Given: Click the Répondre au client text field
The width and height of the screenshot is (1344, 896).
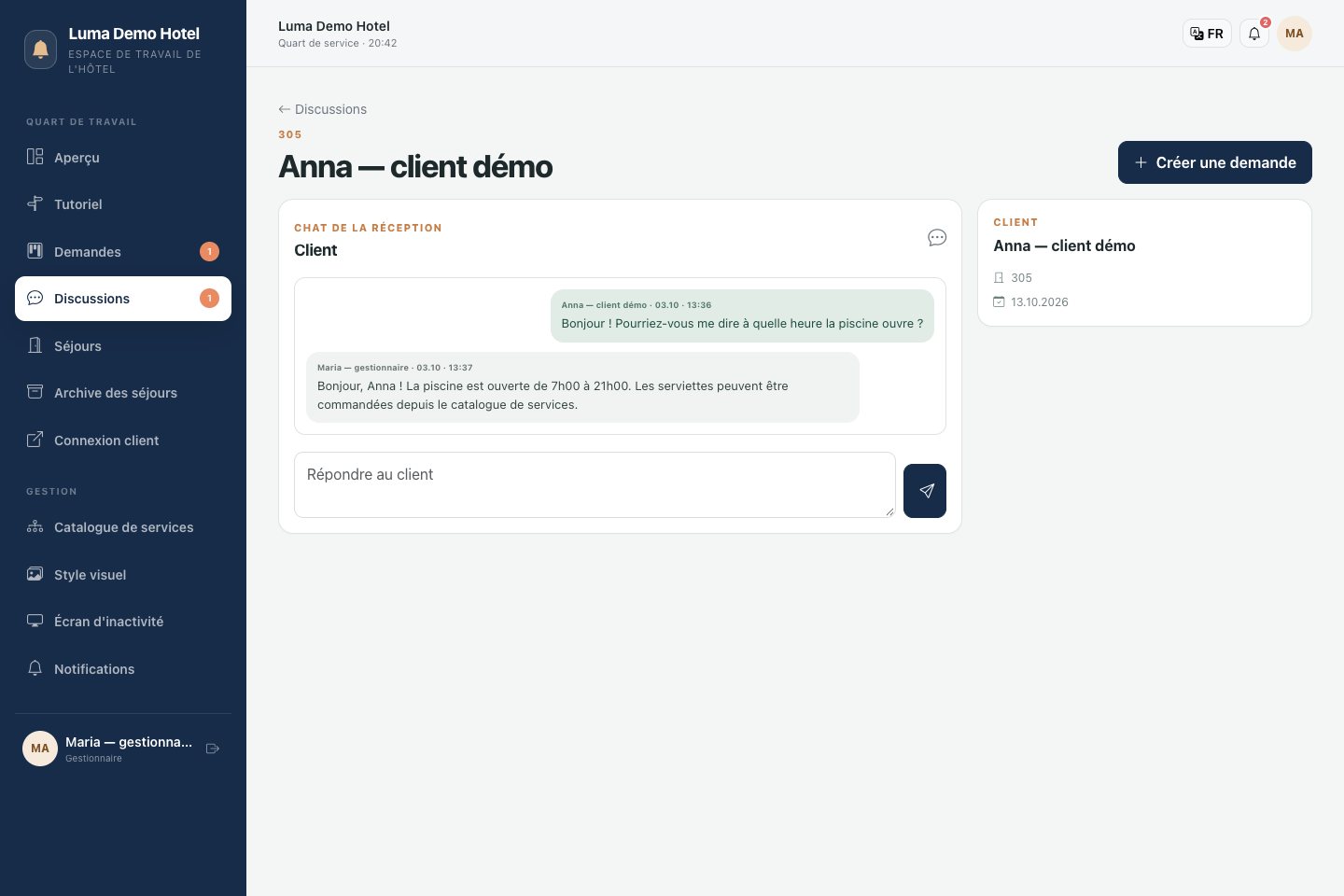Looking at the screenshot, I should click(595, 484).
